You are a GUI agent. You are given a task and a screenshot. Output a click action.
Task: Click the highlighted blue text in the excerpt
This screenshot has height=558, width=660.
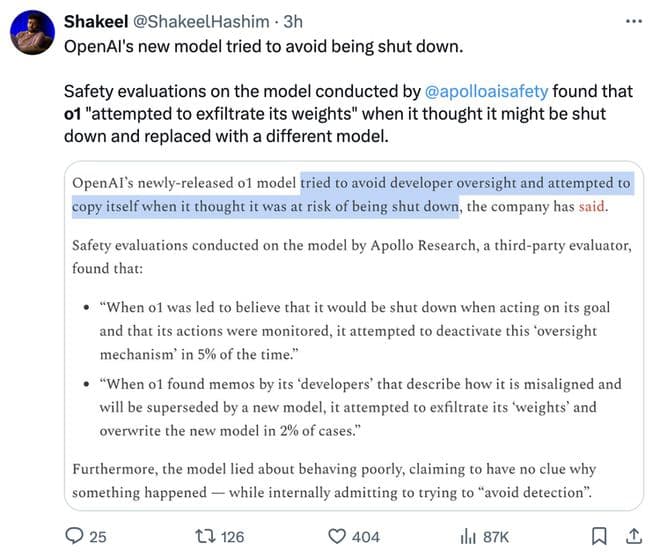[465, 184]
